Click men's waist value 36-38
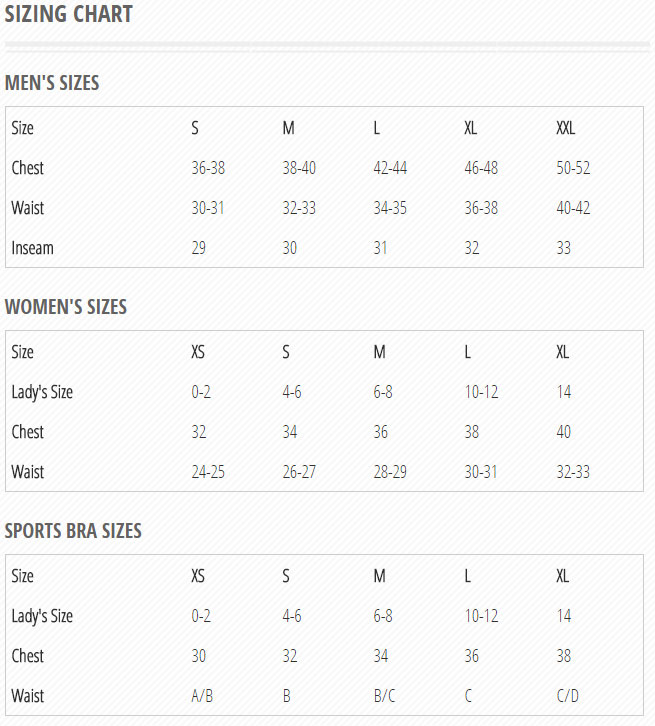 point(481,208)
